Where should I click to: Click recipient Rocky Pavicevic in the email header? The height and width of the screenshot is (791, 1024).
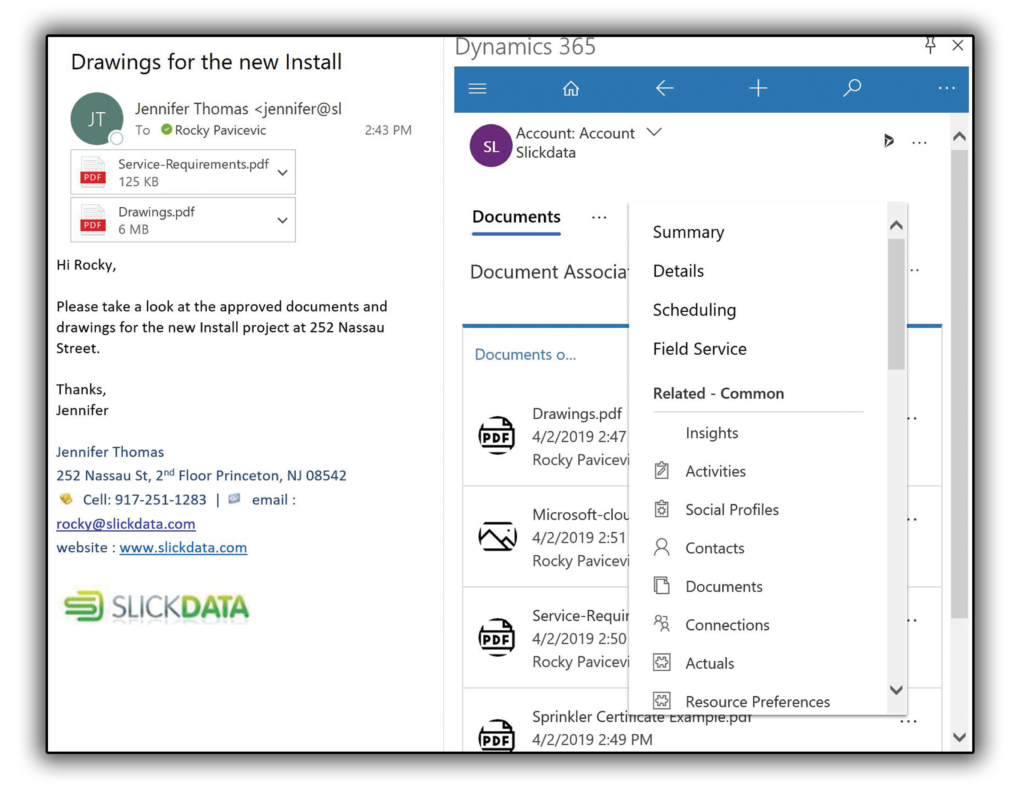[220, 130]
